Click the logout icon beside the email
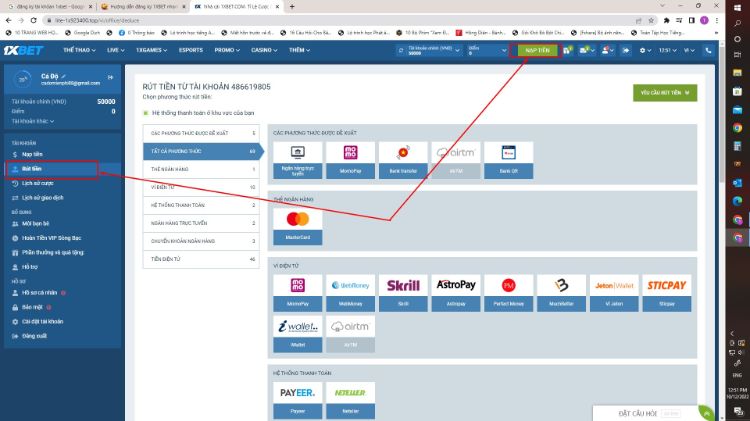This screenshot has width=750, height=421. (x=110, y=77)
